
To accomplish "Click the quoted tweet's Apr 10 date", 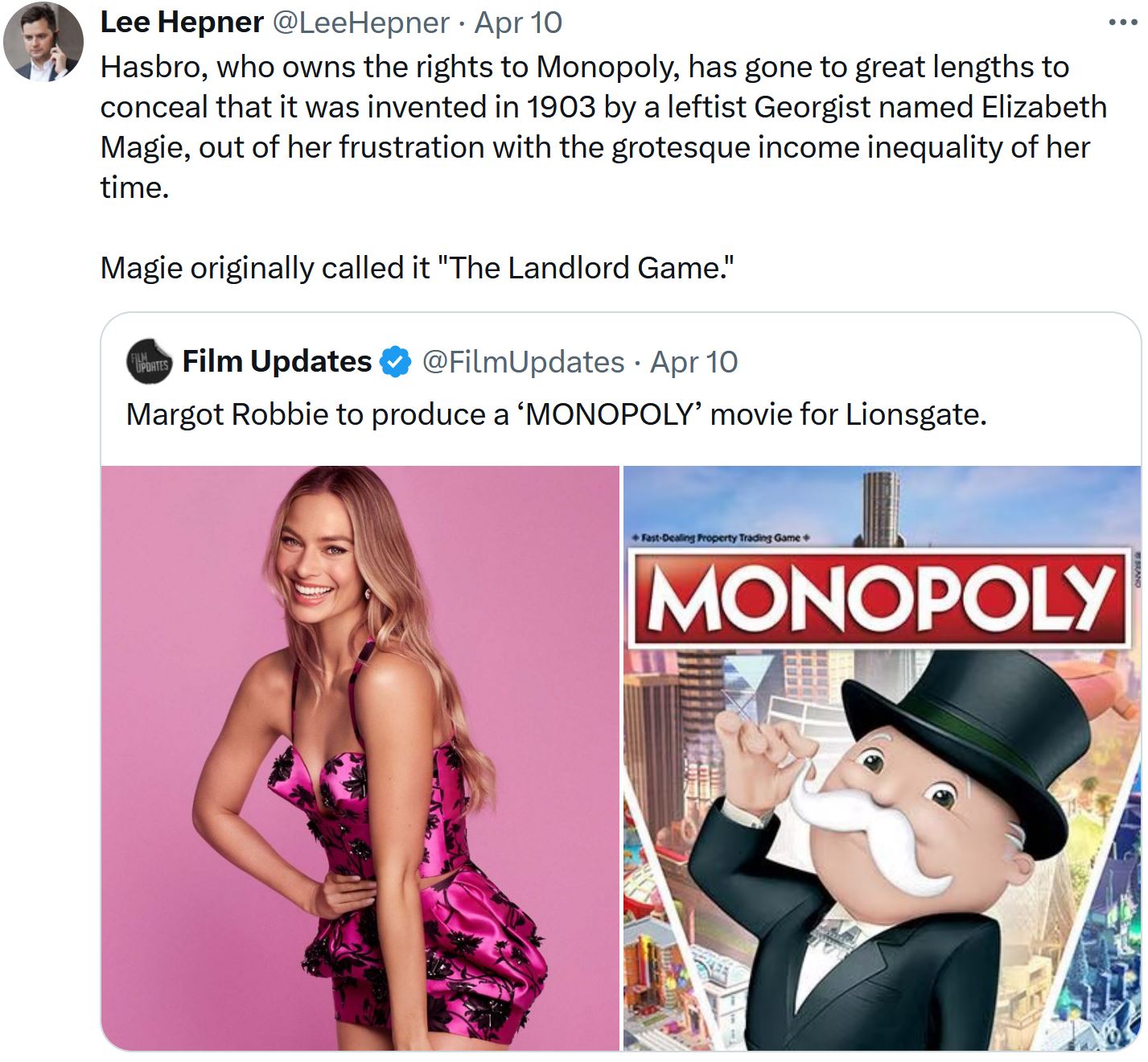I will pos(693,362).
